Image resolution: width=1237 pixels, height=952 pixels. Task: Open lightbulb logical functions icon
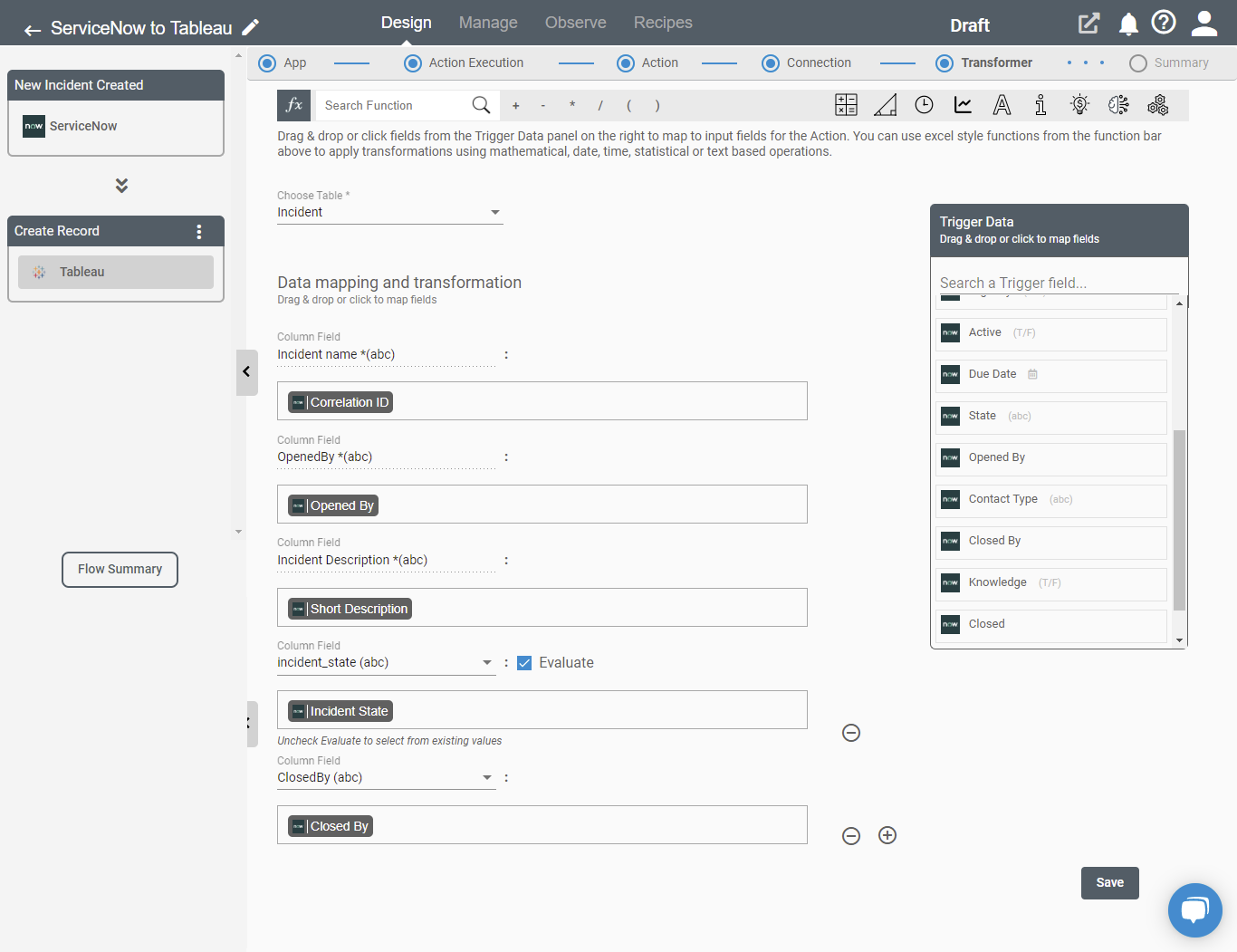1079,105
